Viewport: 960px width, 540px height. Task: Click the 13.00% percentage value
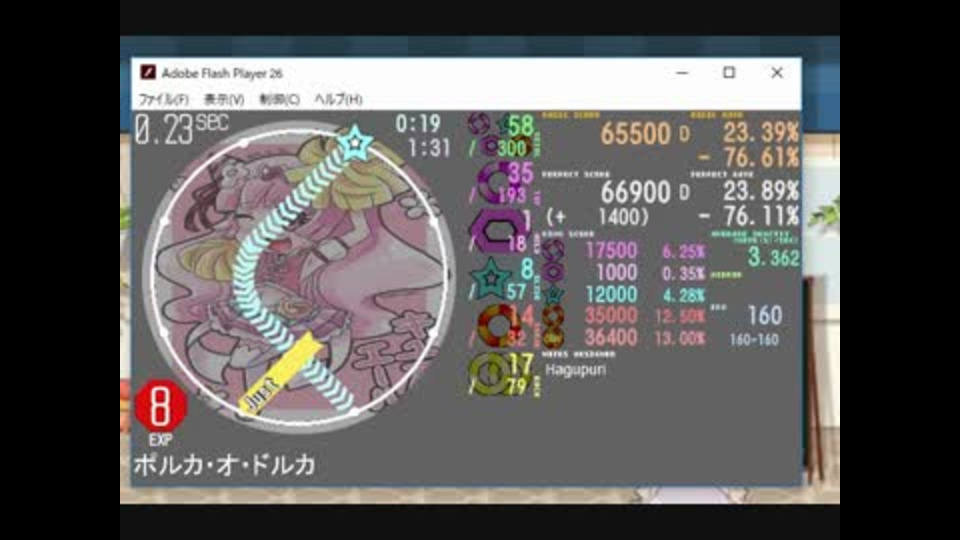tap(680, 339)
